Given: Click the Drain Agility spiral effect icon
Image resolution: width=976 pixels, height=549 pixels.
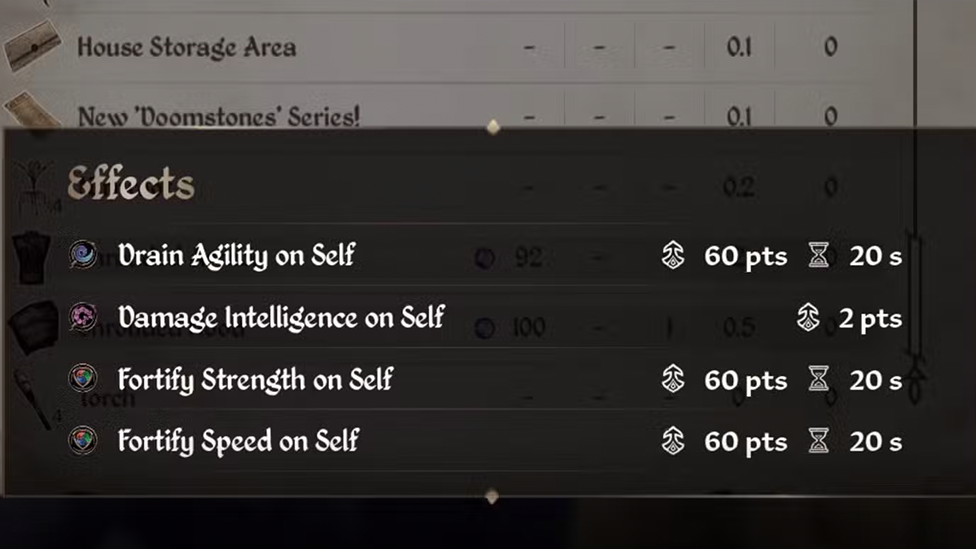Looking at the screenshot, I should 82,255.
